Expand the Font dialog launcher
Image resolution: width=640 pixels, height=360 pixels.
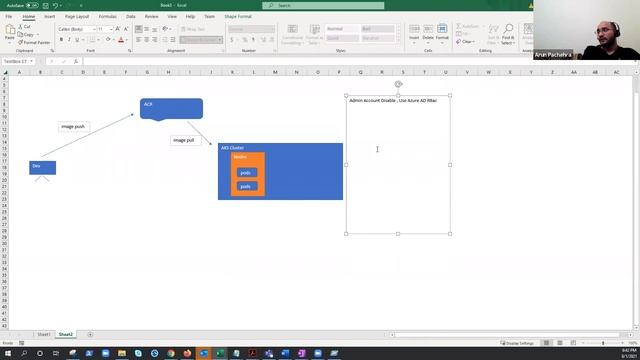point(130,51)
